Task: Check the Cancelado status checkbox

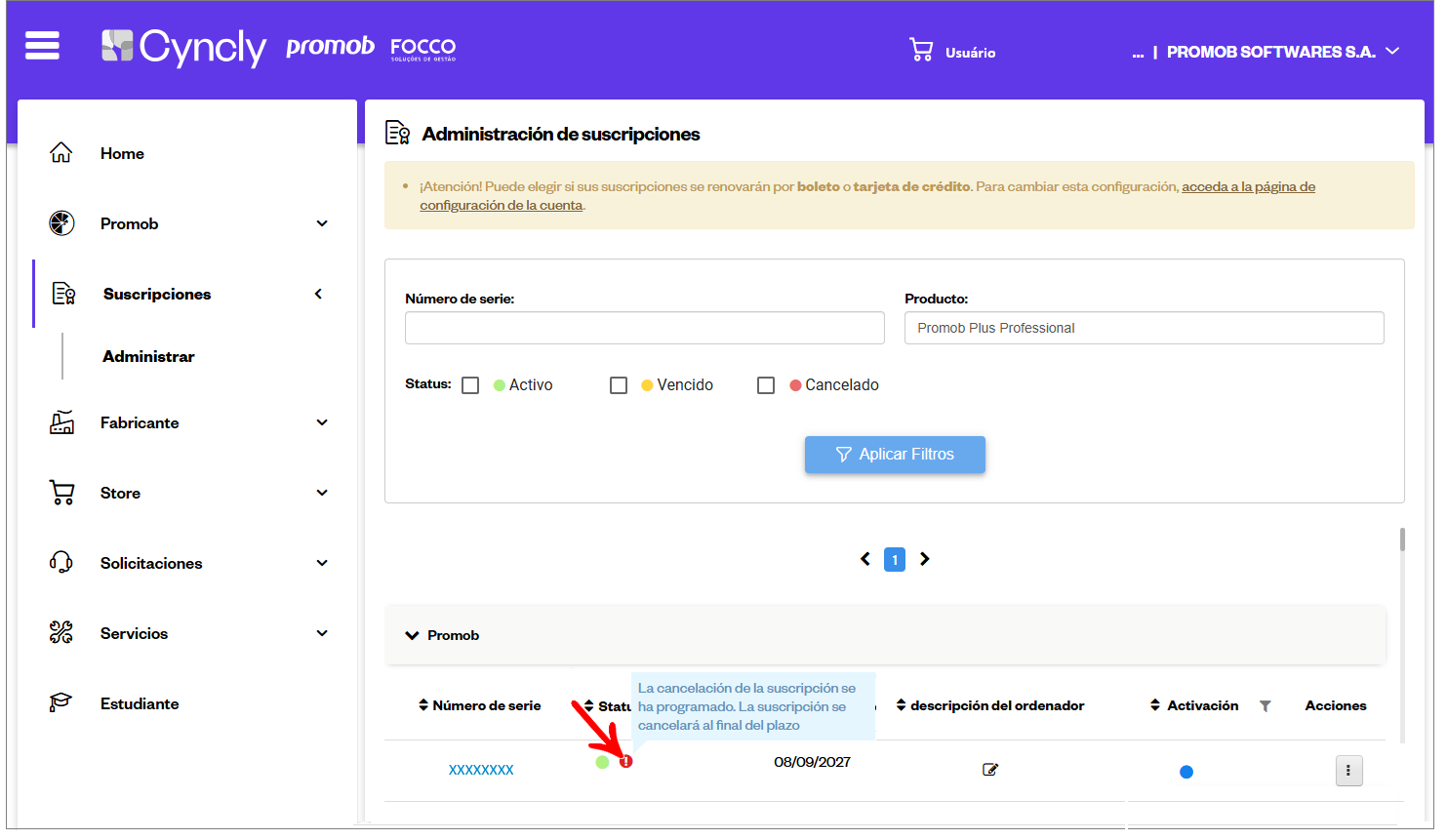Action: 766,385
